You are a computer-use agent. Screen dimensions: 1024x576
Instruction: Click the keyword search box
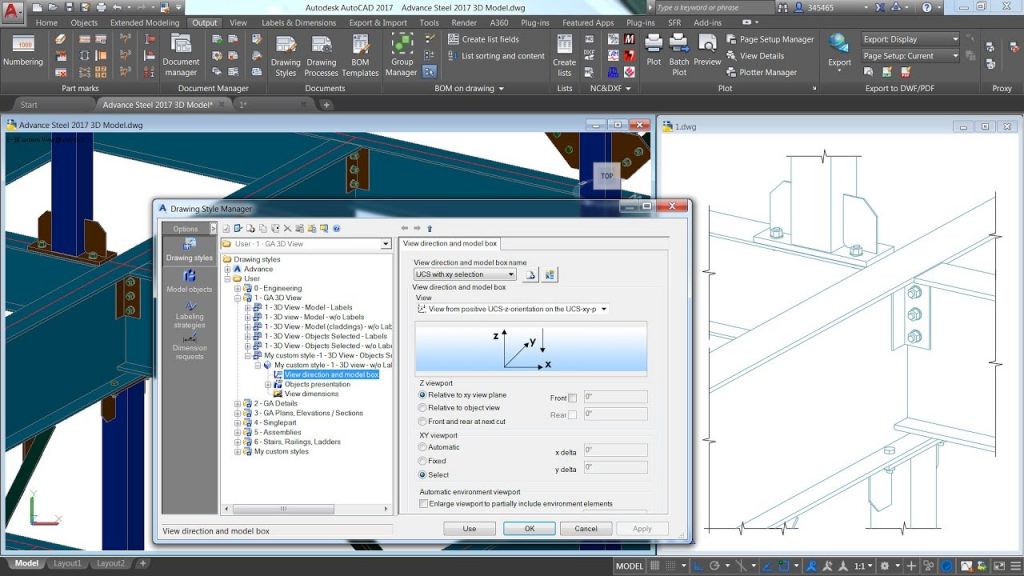click(x=714, y=8)
